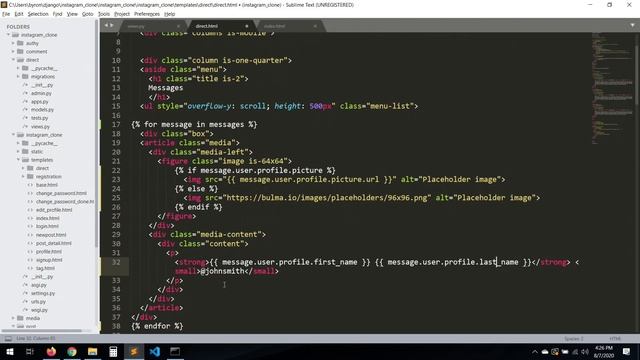Open the tab list dropdown arrow
Image resolution: width=640 pixels, height=360 pixels.
coord(632,25)
